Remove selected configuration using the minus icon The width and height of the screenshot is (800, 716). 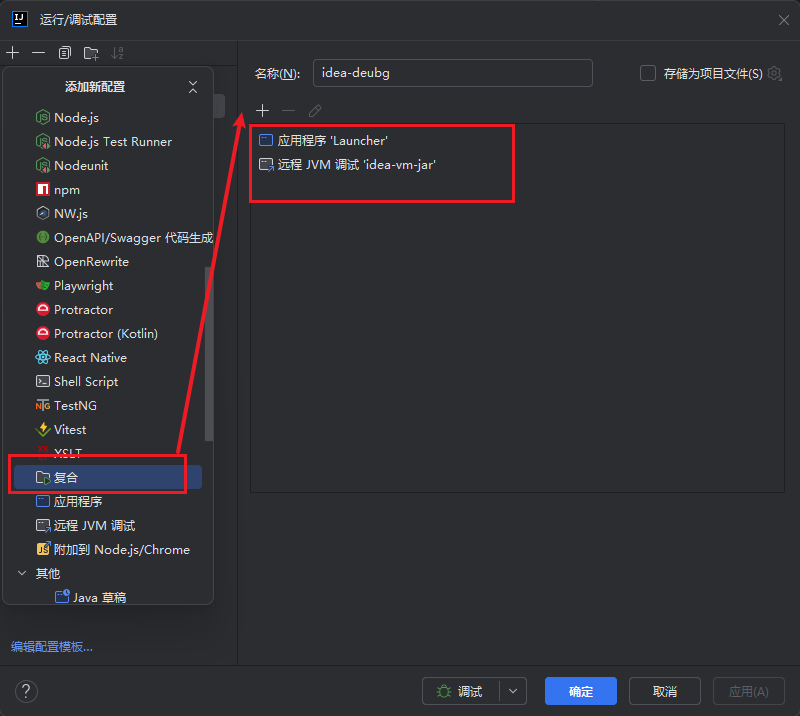(x=38, y=53)
